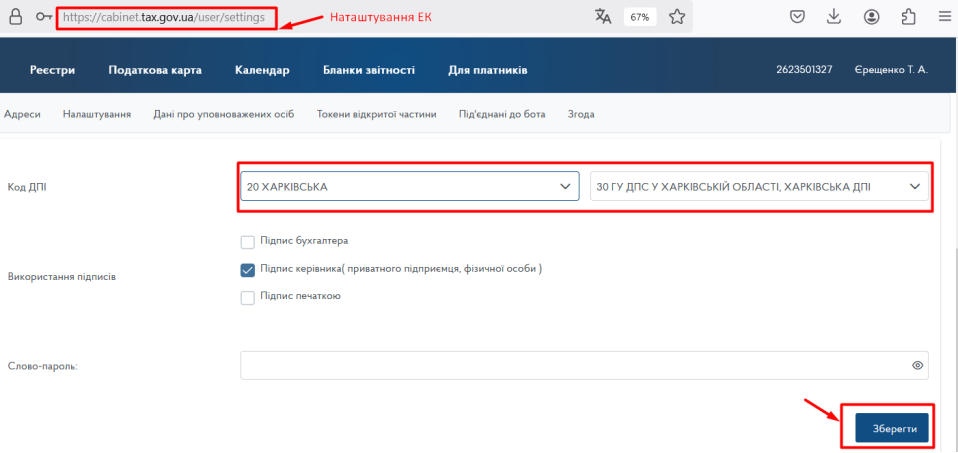This screenshot has width=958, height=453.
Task: Open the browser hamburger menu
Action: click(x=945, y=17)
